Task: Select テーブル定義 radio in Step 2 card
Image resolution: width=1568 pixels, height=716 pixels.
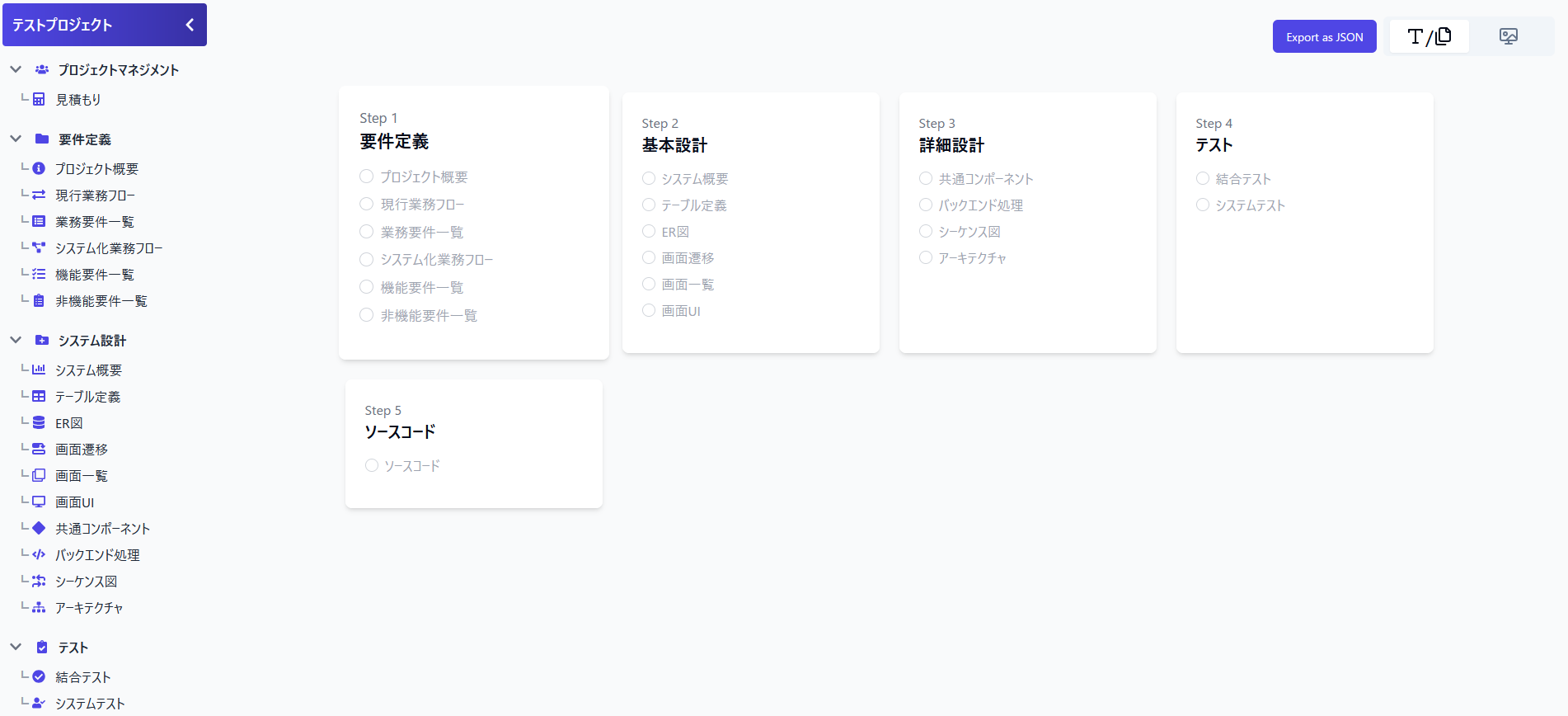Action: tap(649, 205)
